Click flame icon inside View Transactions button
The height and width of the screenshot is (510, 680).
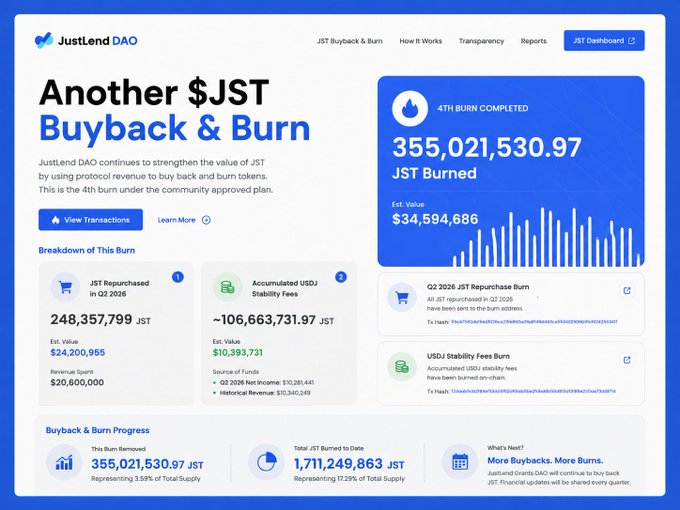pos(56,220)
